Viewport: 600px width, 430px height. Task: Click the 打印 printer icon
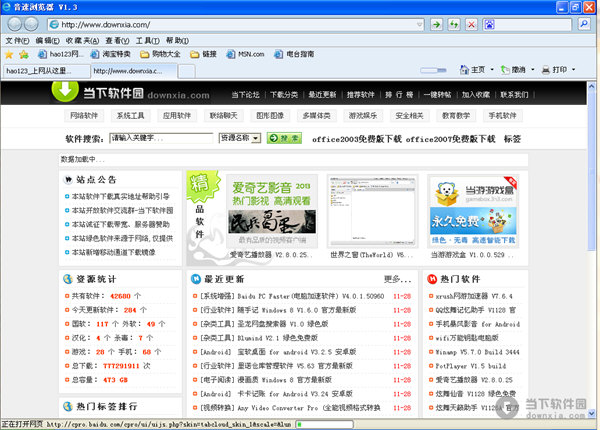546,70
